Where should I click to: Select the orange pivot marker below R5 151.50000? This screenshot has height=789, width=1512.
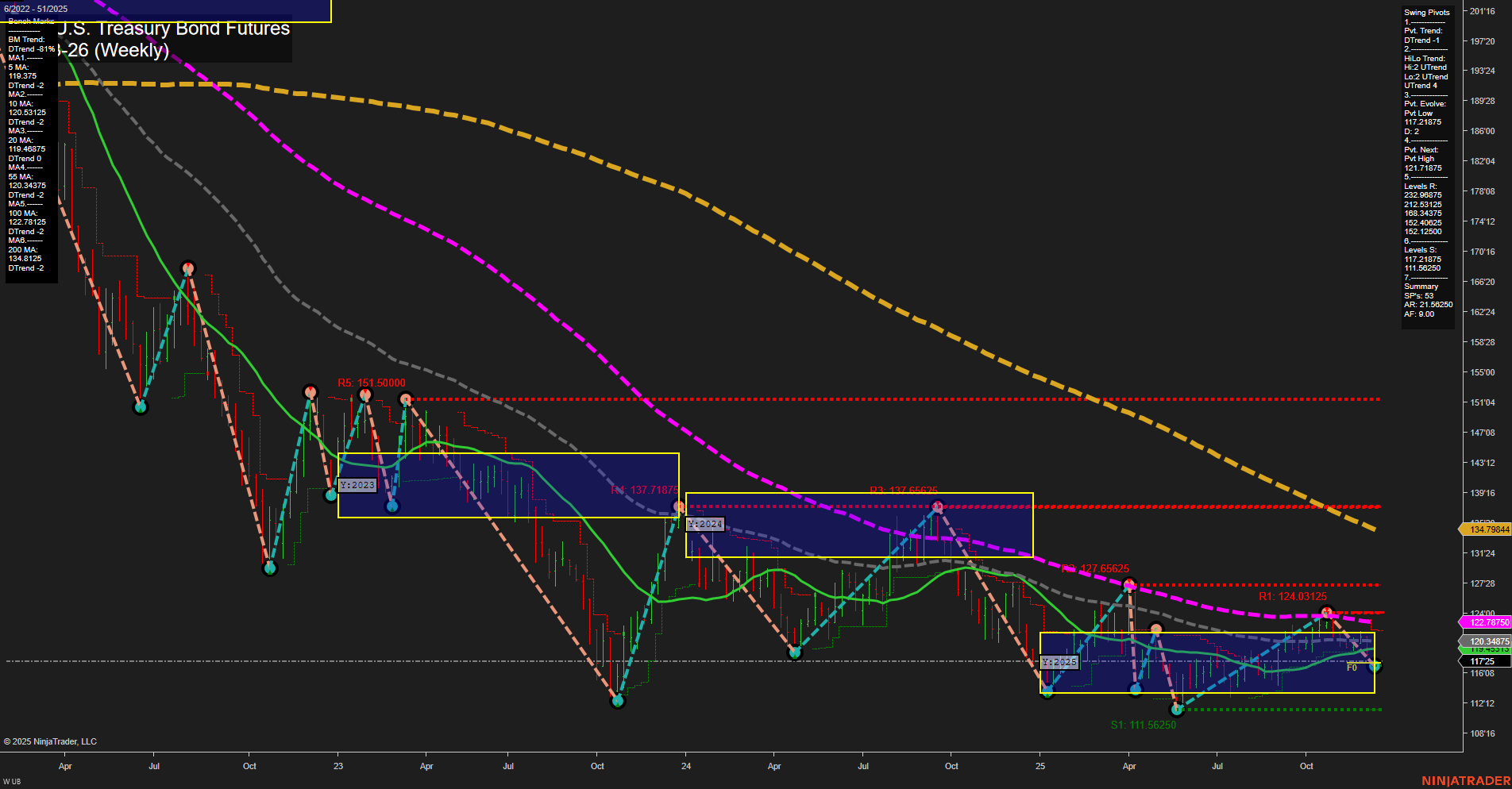click(x=365, y=394)
